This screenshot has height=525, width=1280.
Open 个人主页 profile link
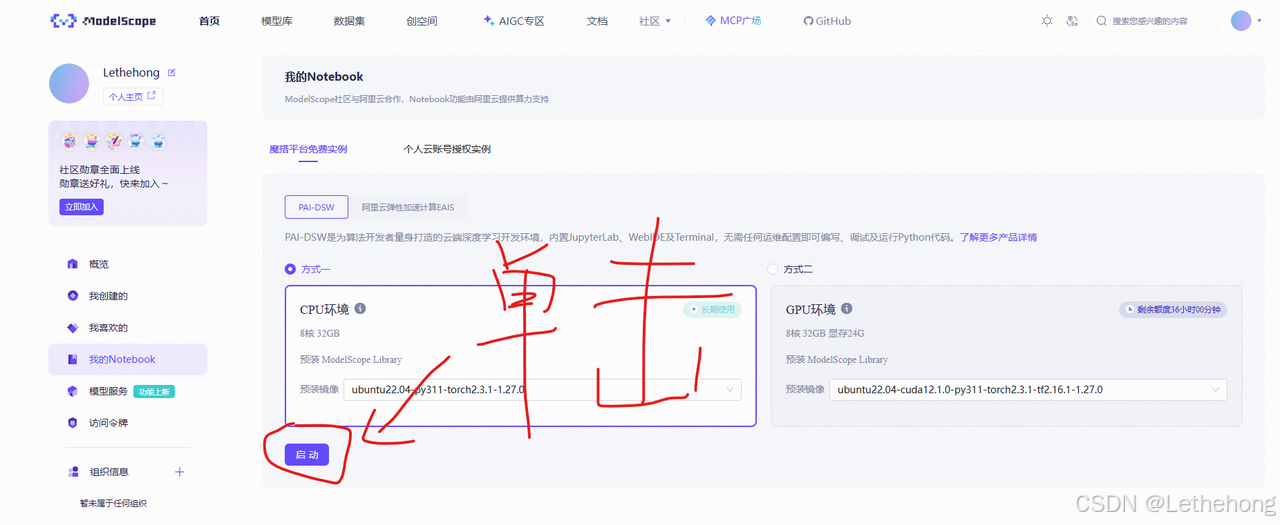(133, 96)
